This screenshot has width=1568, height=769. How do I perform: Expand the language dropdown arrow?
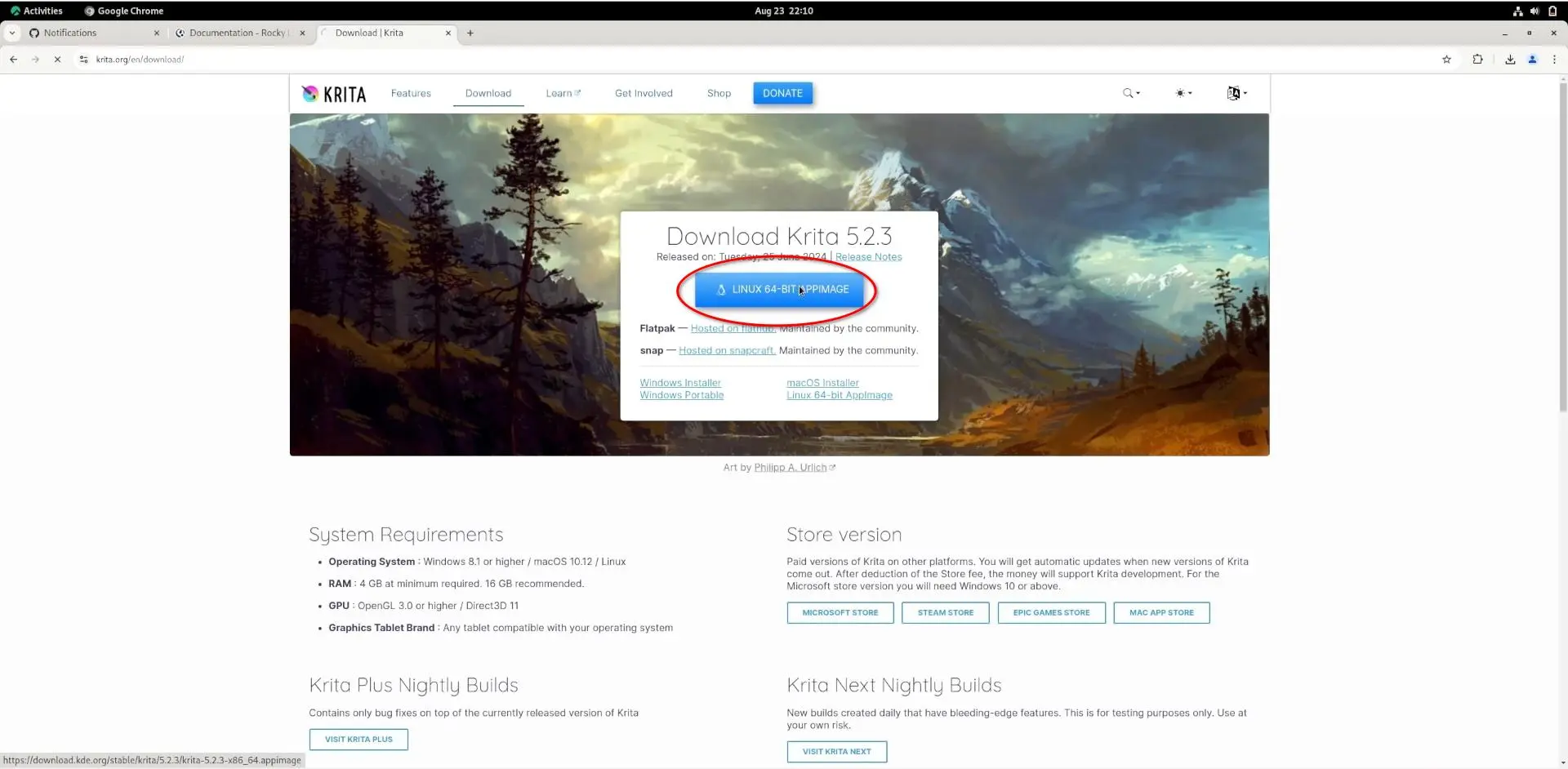1245,93
